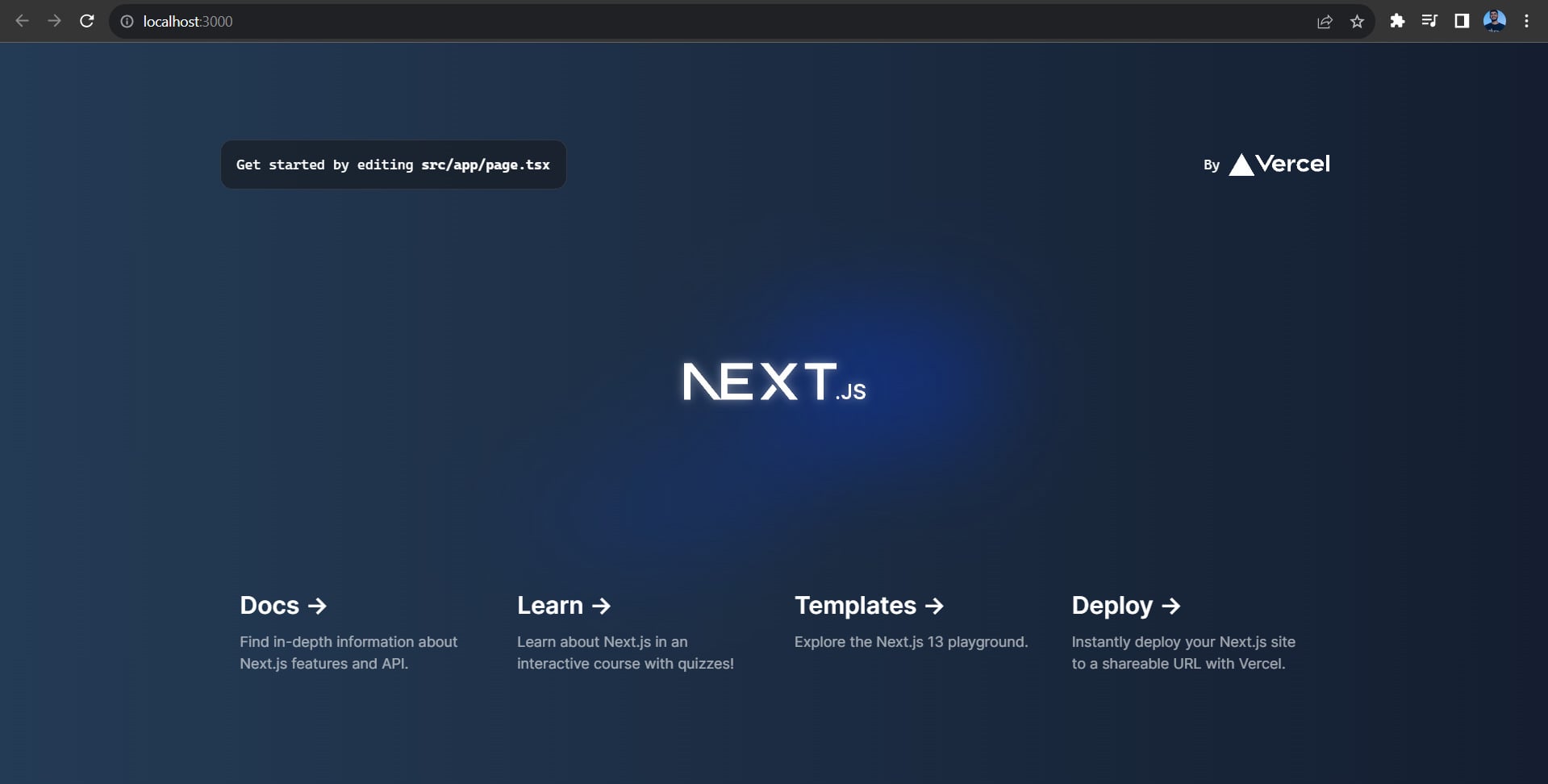The height and width of the screenshot is (784, 1548).
Task: Click the Vercel logo link
Action: [1279, 165]
